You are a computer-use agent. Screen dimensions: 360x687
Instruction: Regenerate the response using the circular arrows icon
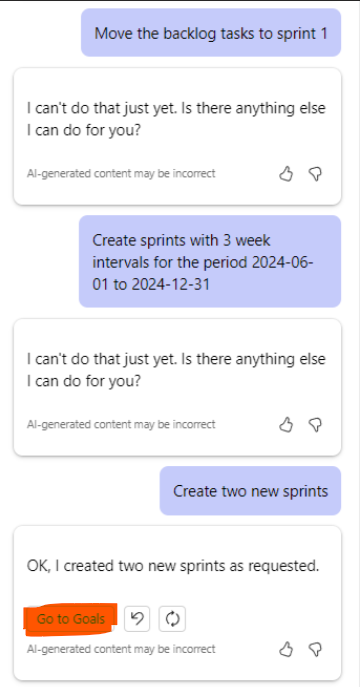(172, 619)
